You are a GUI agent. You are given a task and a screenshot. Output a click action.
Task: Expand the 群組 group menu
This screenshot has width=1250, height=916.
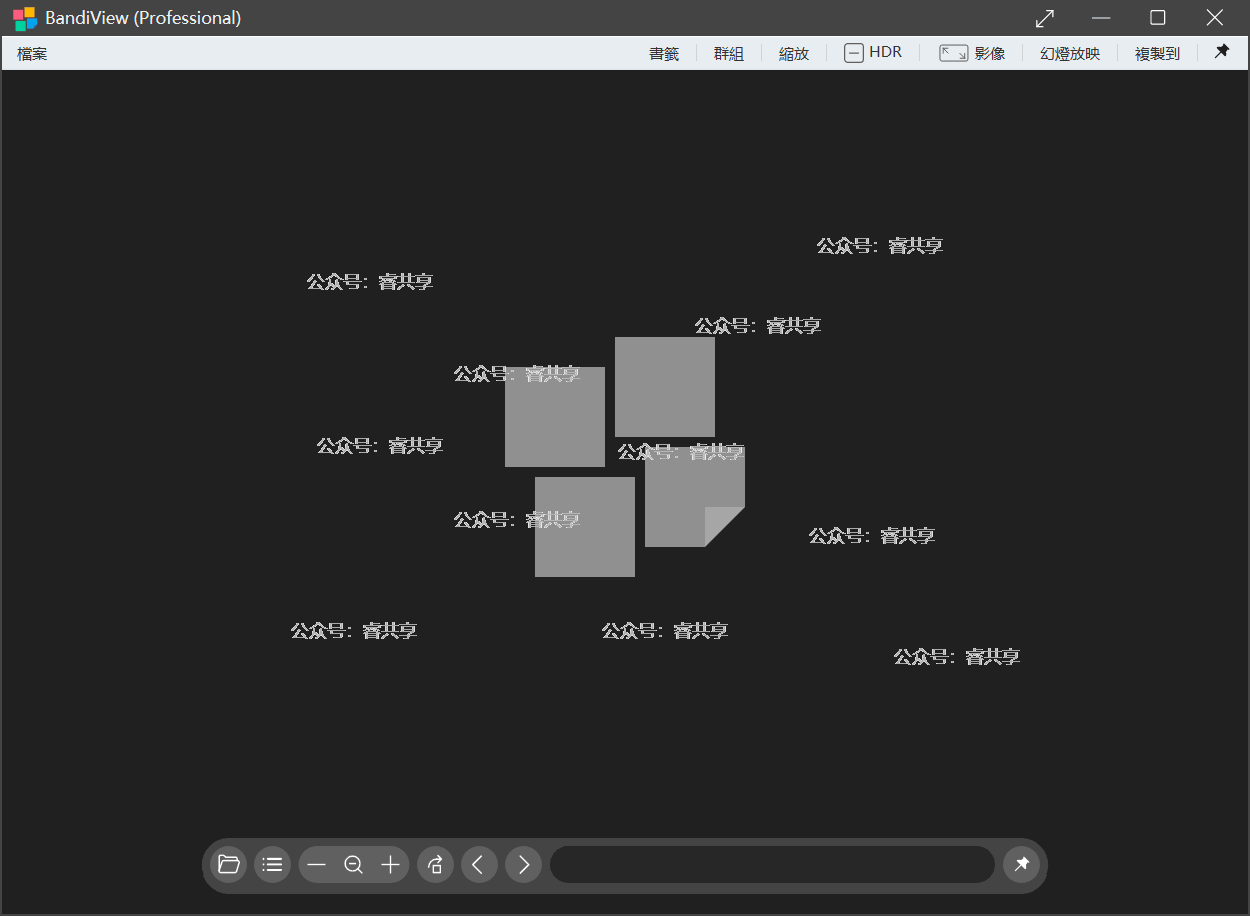729,54
